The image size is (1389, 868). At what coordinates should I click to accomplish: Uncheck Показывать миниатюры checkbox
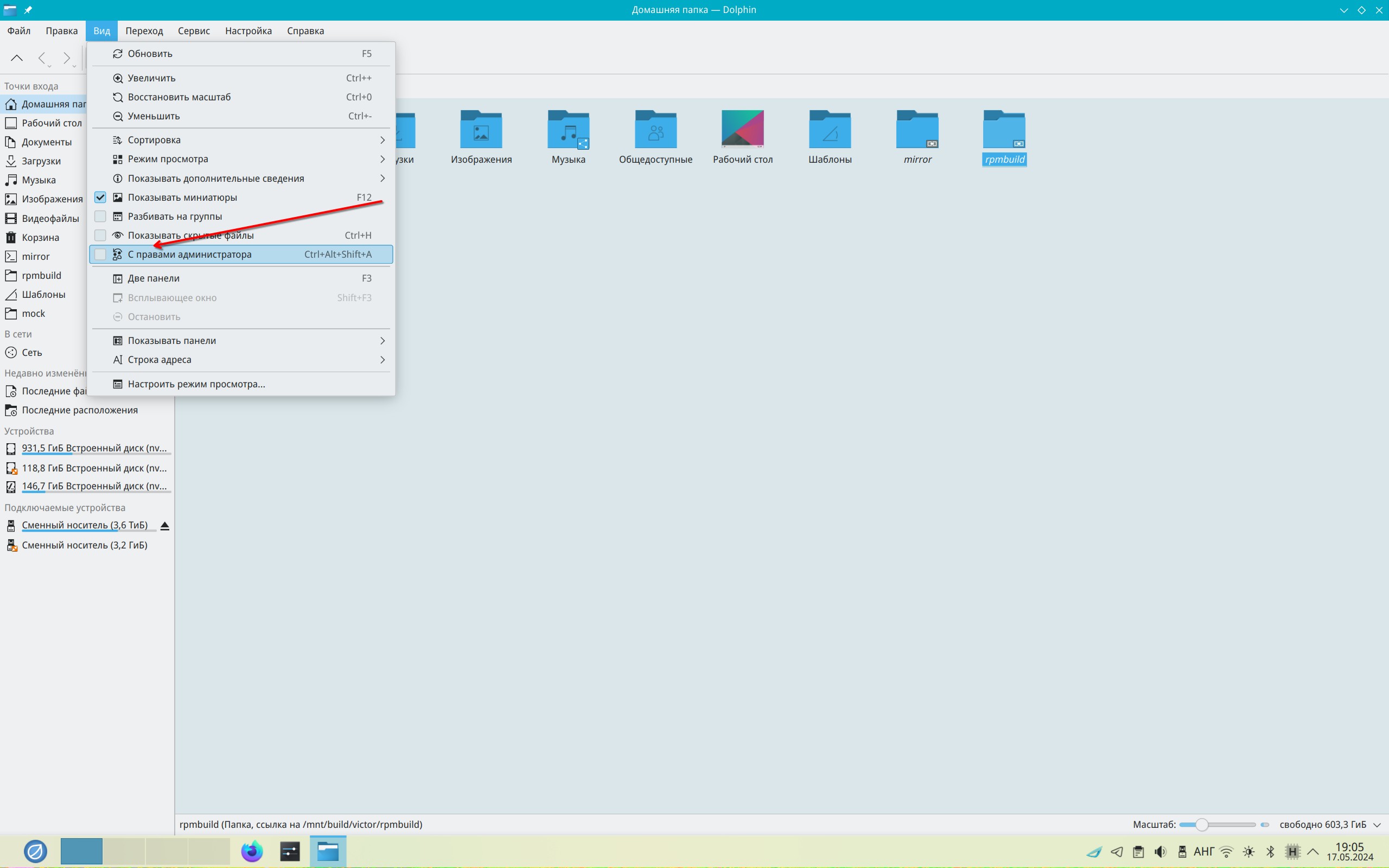100,197
